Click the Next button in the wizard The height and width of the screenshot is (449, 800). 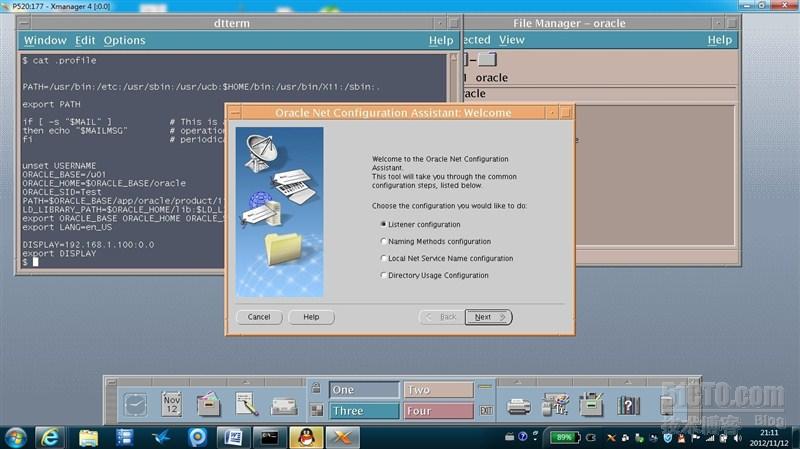pos(488,317)
